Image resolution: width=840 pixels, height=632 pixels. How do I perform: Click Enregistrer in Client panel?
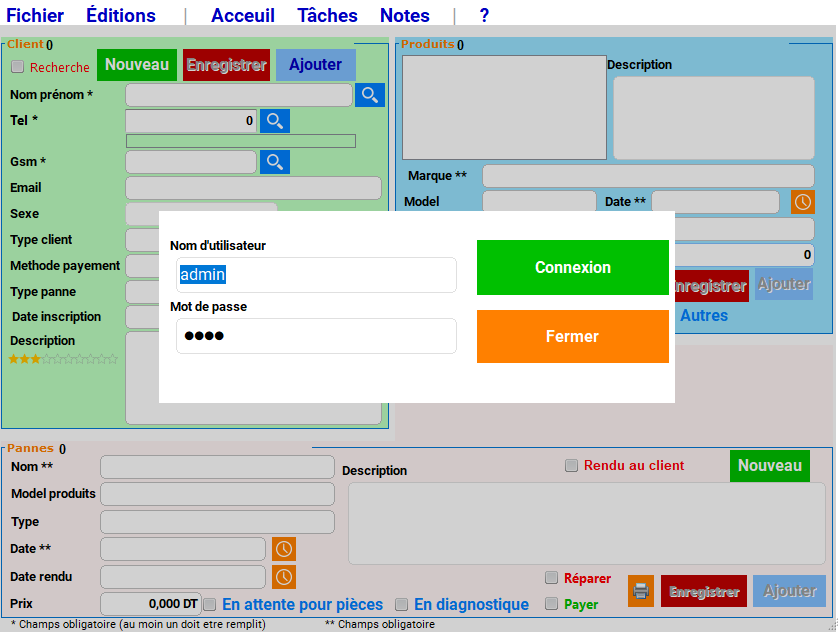[226, 65]
